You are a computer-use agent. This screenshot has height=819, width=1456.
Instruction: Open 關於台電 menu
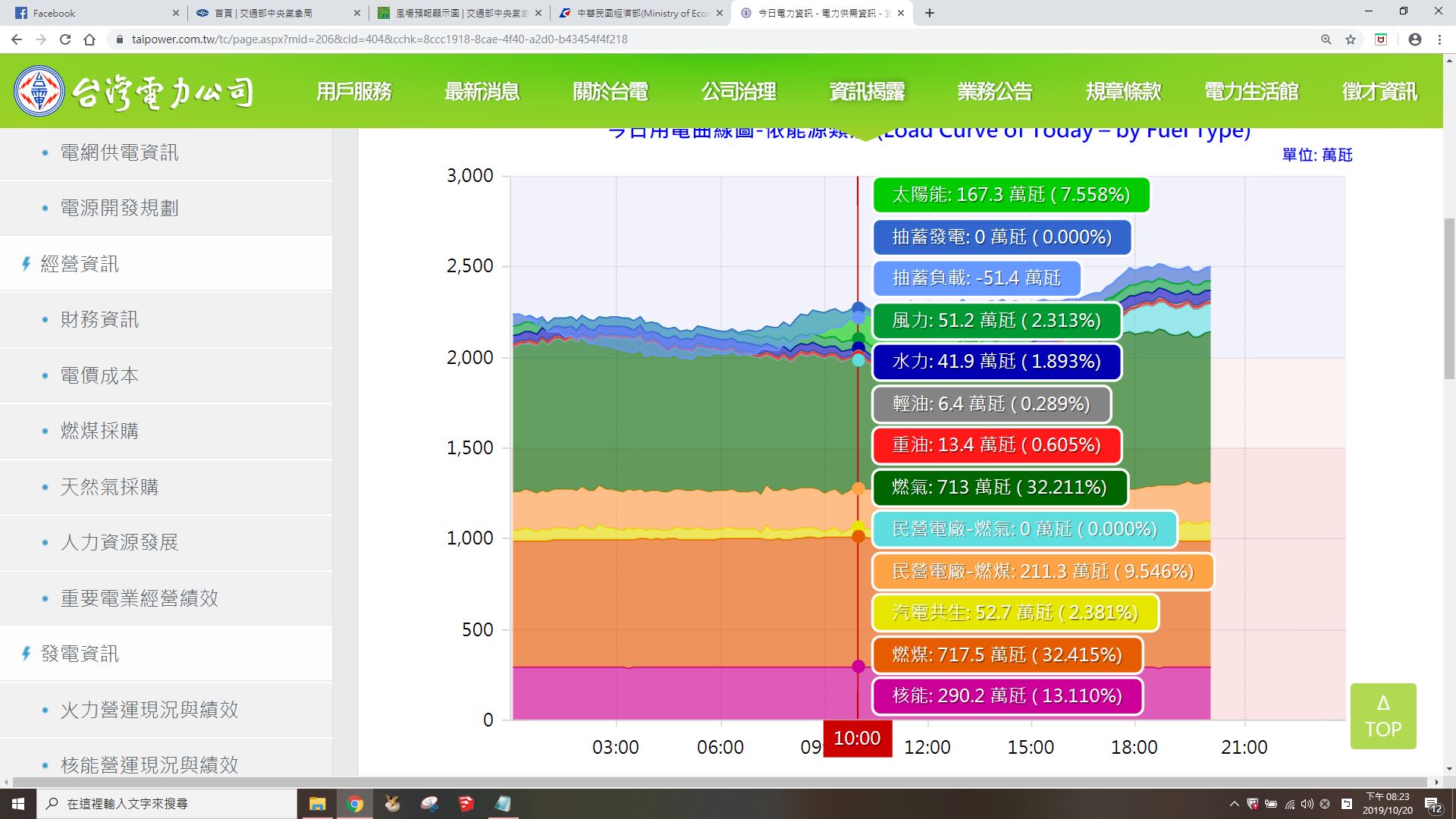pos(610,92)
